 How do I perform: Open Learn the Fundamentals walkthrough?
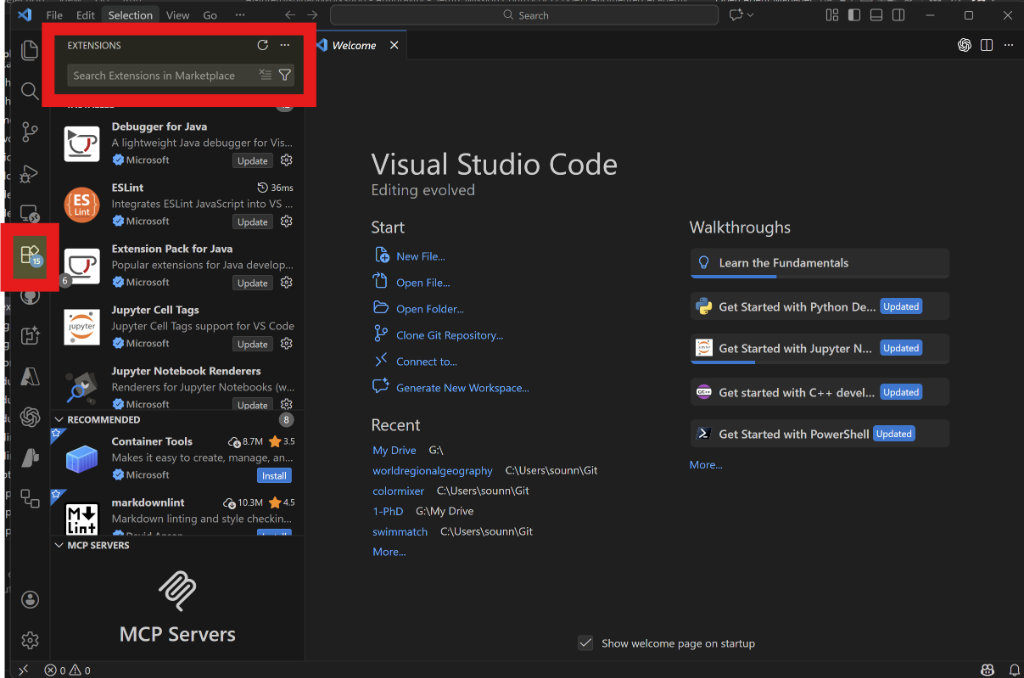point(820,263)
